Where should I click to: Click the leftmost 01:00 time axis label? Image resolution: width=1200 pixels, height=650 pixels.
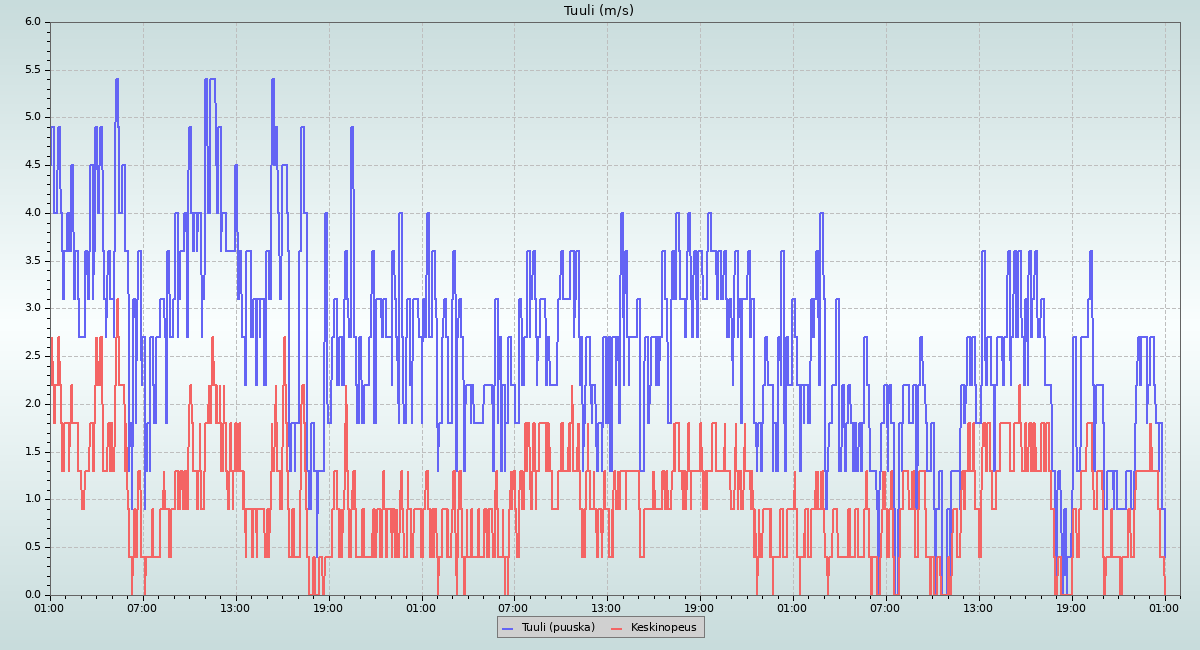pyautogui.click(x=50, y=608)
